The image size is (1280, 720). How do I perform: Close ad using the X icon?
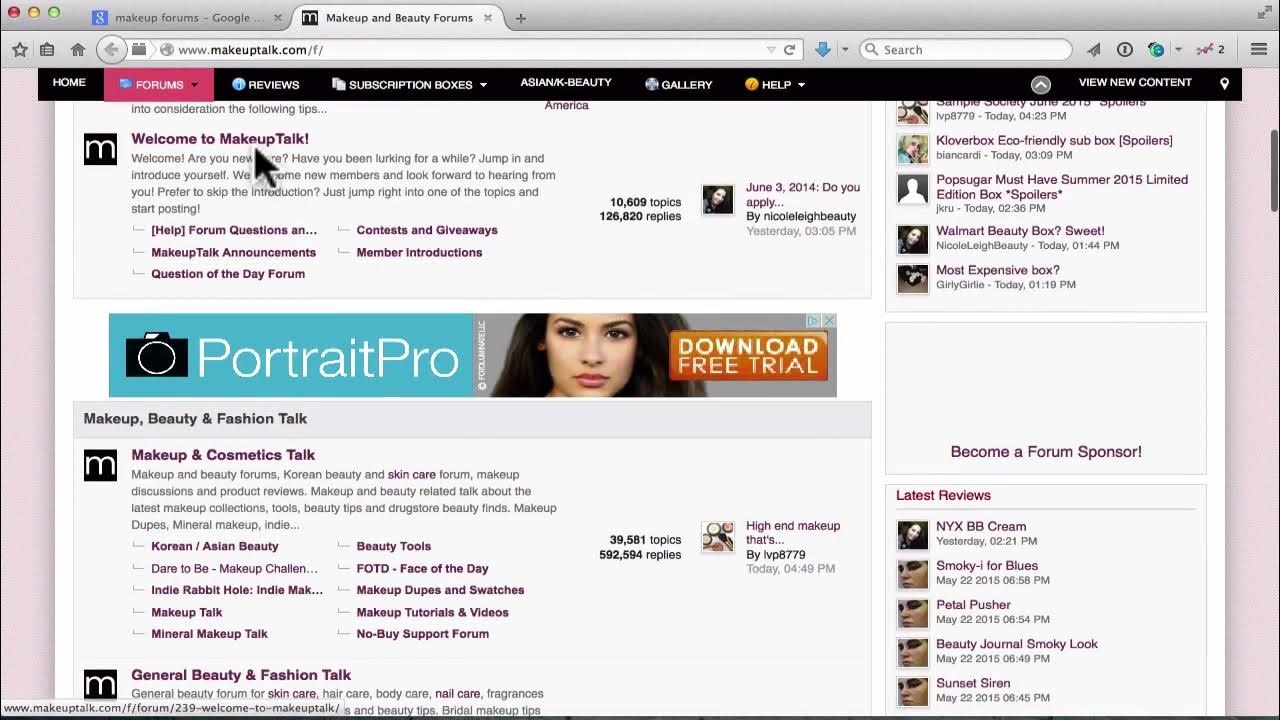coord(828,321)
